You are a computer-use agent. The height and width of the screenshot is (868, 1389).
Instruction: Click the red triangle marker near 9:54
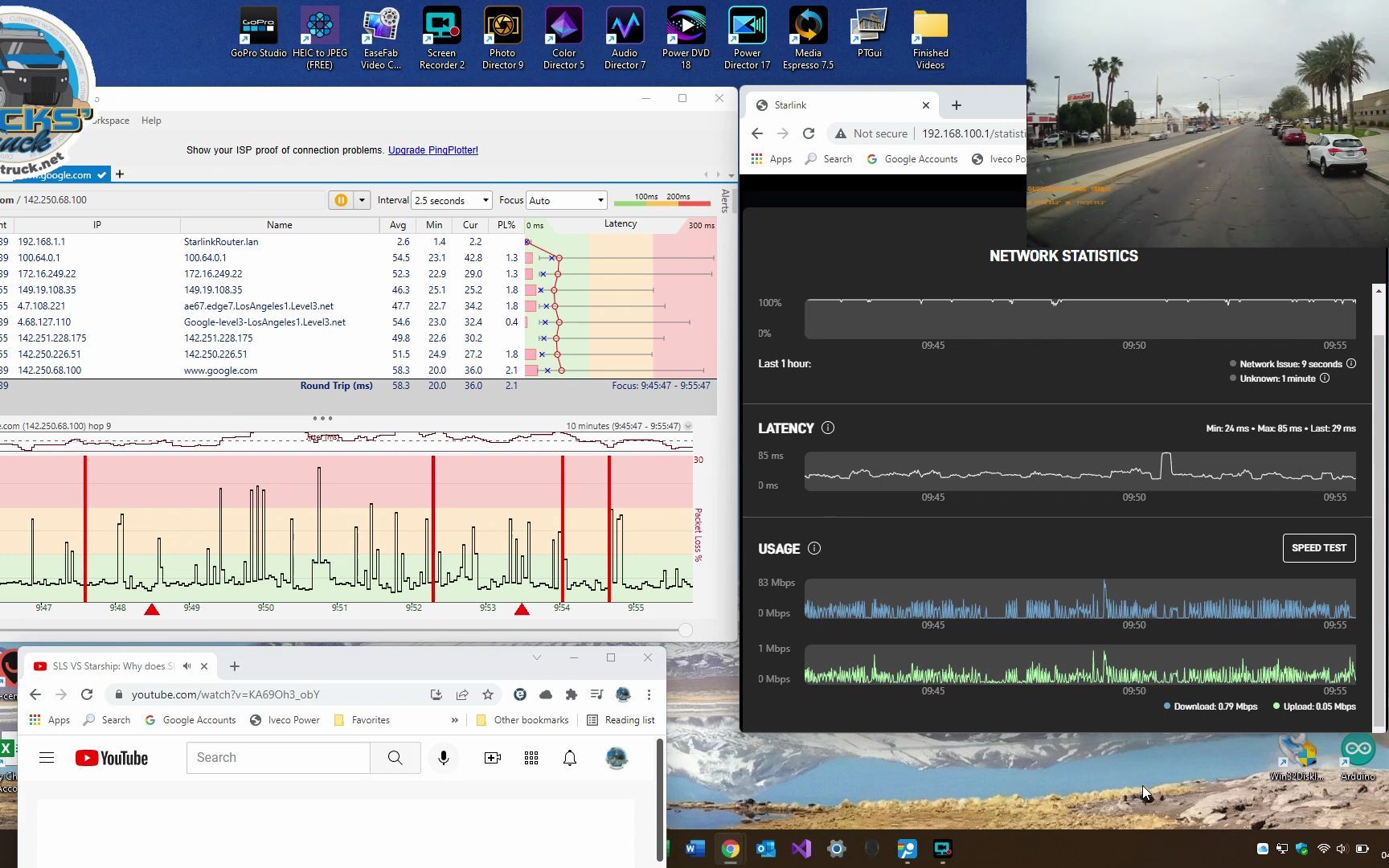[522, 610]
